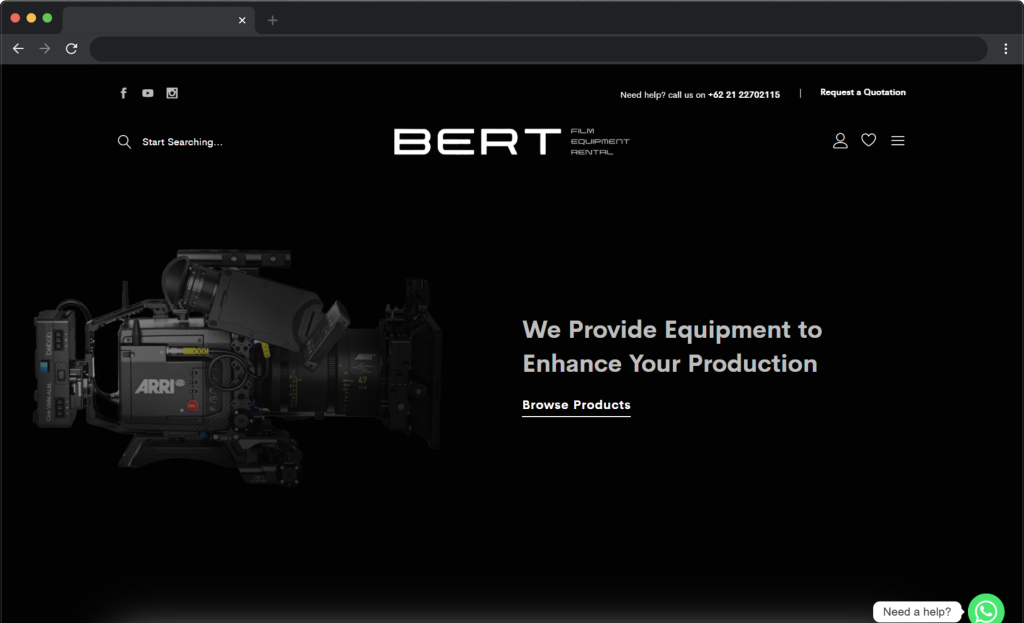Focus the Start Searching field
The image size is (1024, 623).
point(182,142)
